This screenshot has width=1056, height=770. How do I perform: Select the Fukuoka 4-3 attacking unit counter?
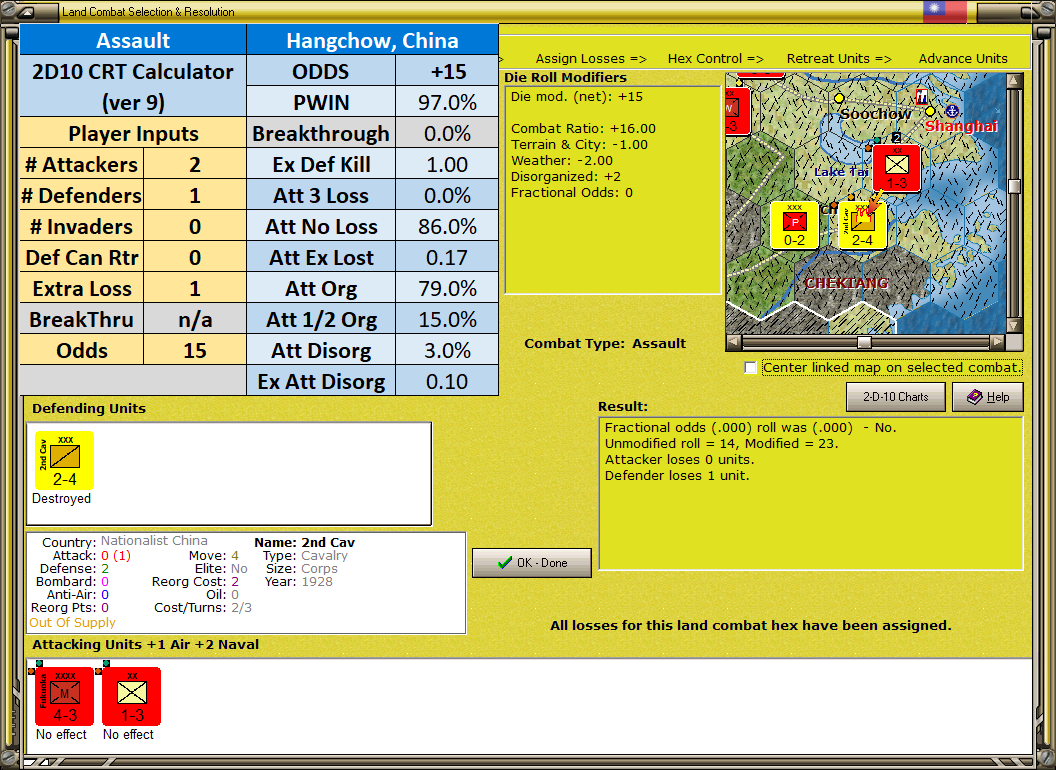click(x=64, y=696)
